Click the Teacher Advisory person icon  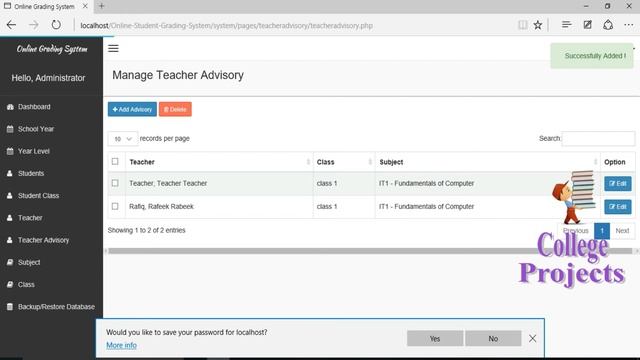pyautogui.click(x=10, y=240)
